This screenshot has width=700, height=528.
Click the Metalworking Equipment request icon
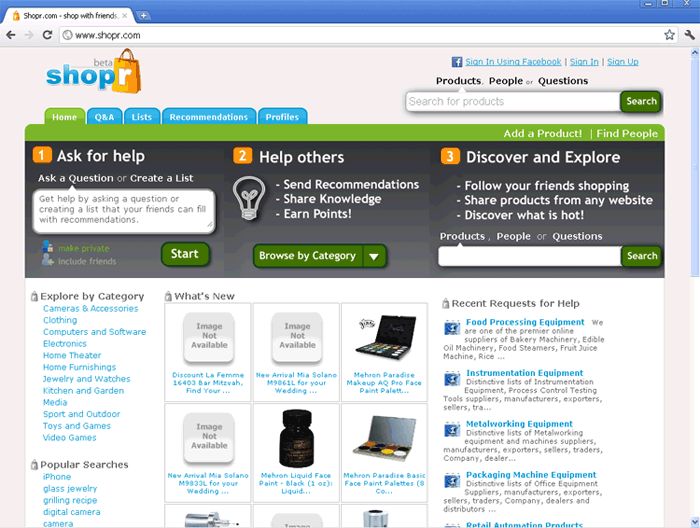click(452, 428)
